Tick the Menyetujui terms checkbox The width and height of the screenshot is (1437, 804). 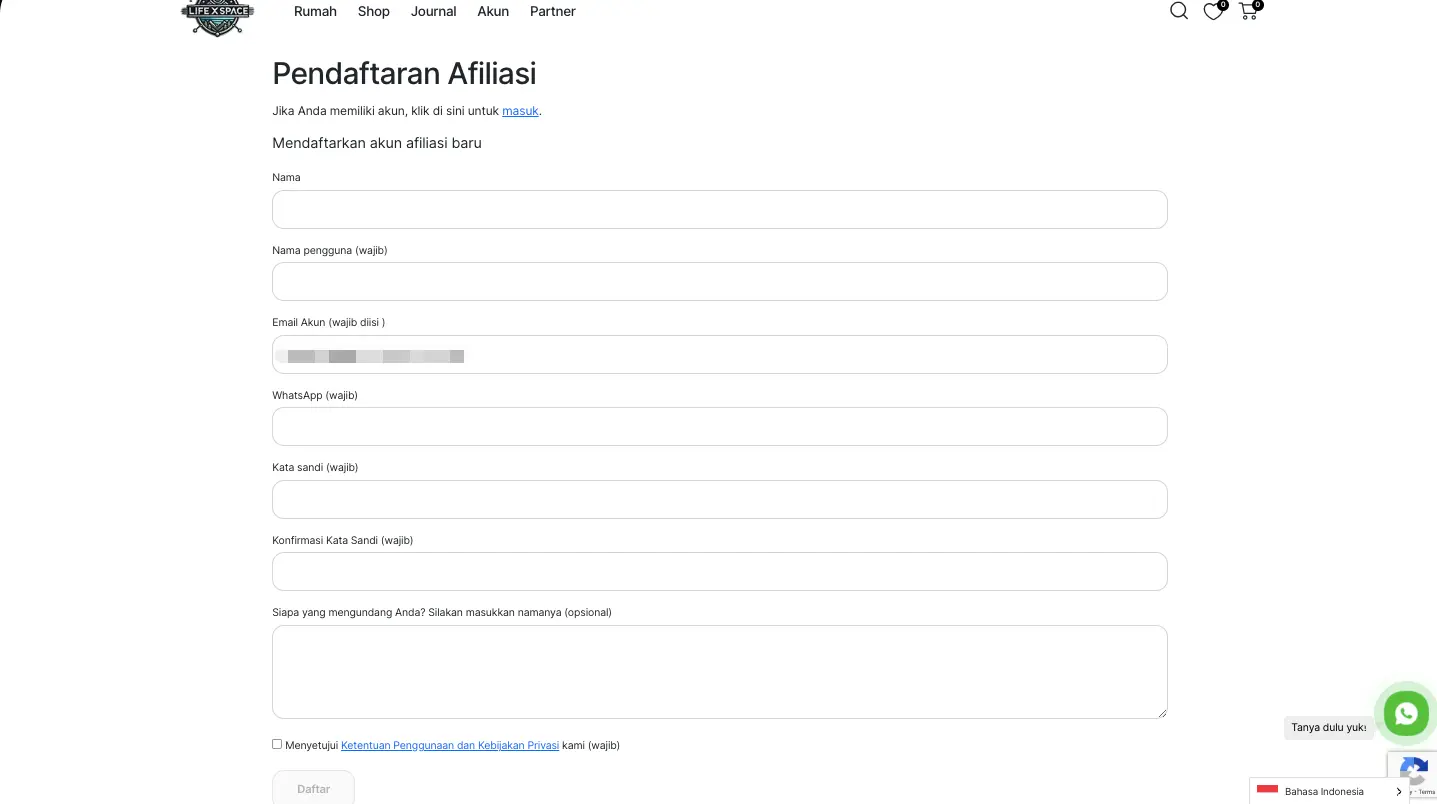point(277,744)
